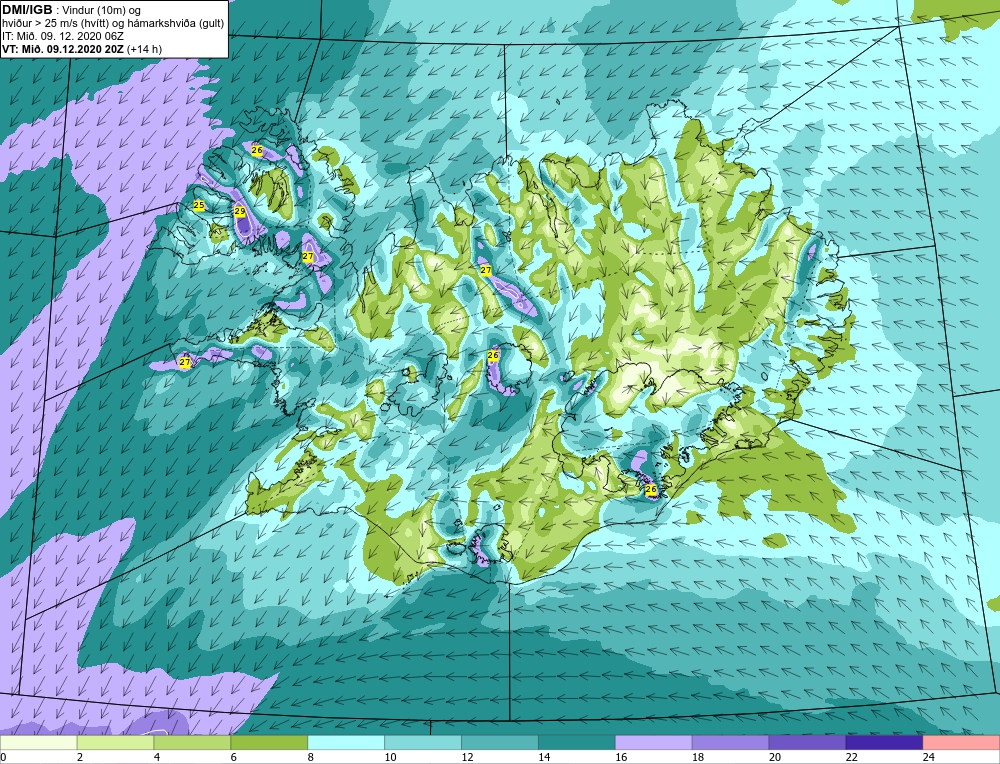Click the legend scale value 6
The width and height of the screenshot is (1000, 764).
click(x=233, y=757)
